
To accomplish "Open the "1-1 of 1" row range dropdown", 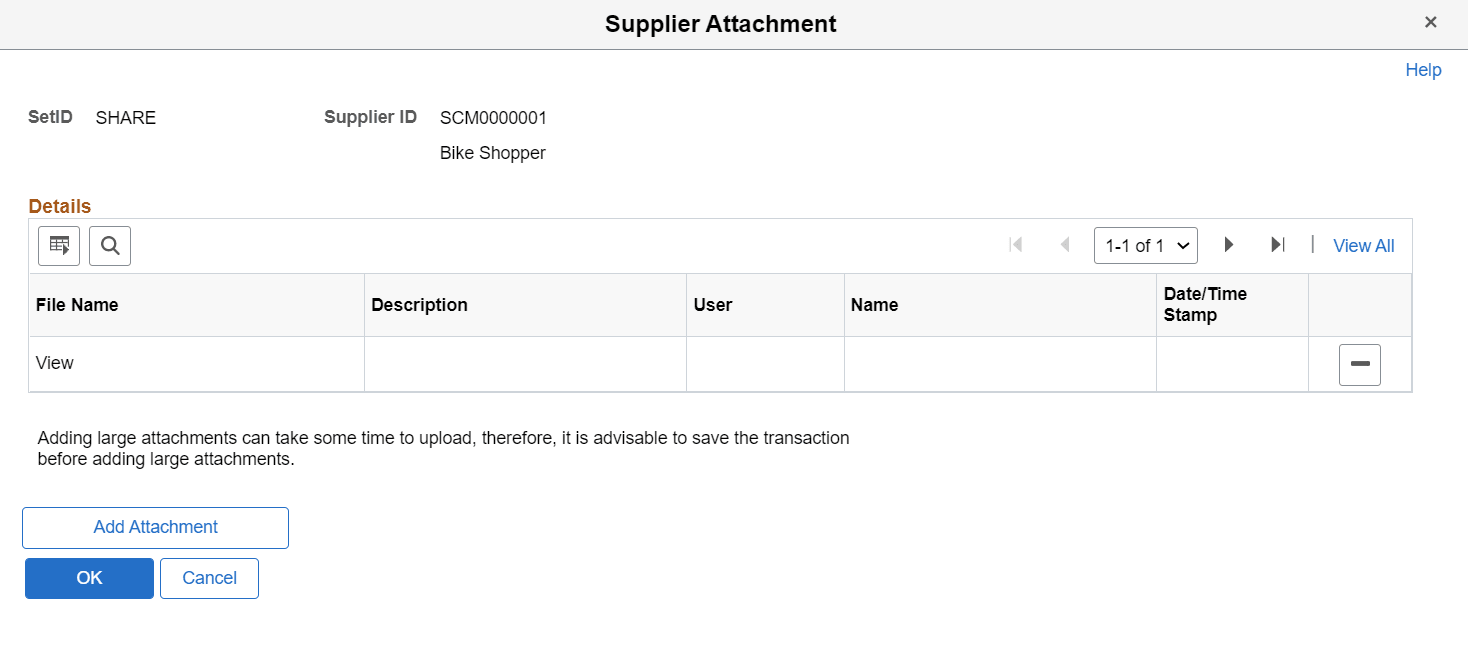I will tap(1145, 244).
